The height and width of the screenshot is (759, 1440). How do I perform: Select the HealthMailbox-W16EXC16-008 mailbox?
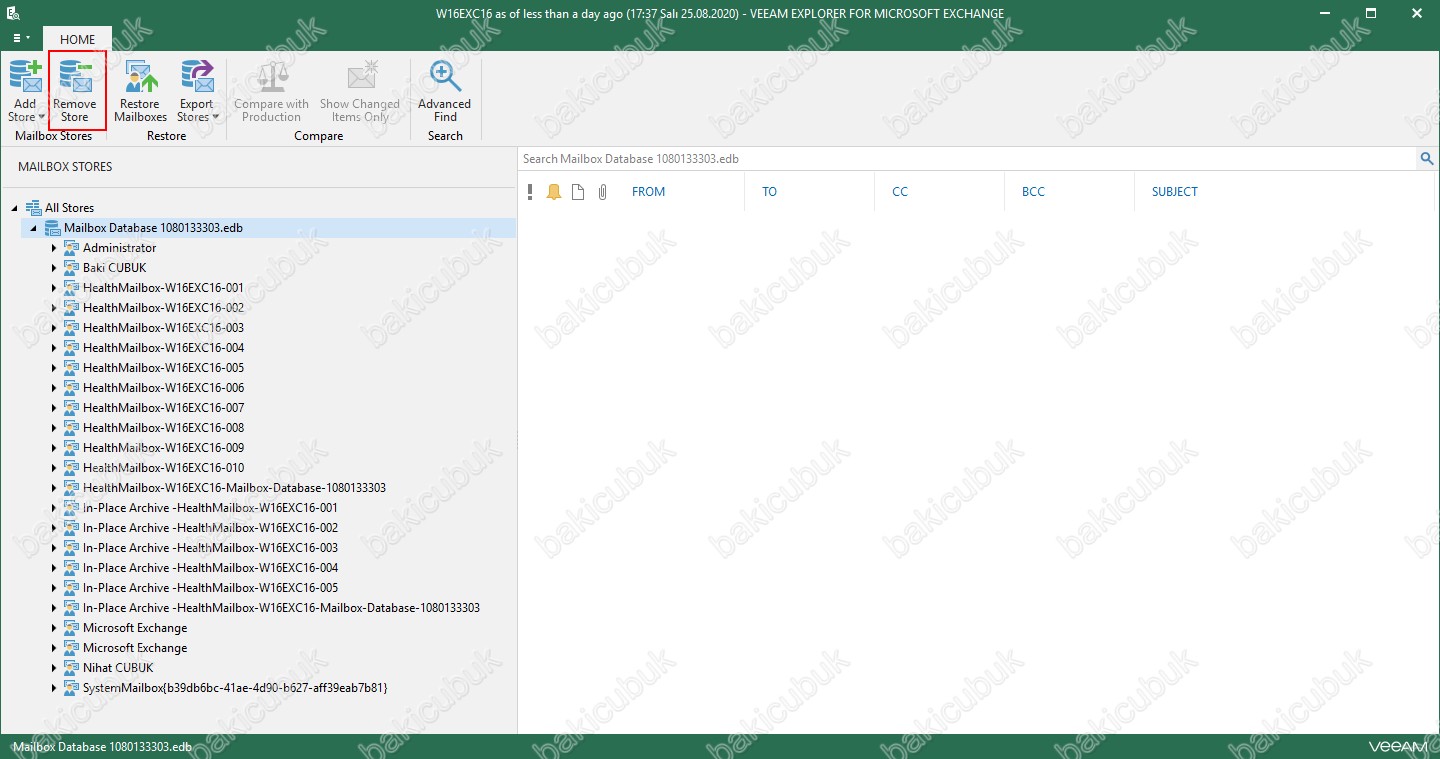pyautogui.click(x=163, y=428)
